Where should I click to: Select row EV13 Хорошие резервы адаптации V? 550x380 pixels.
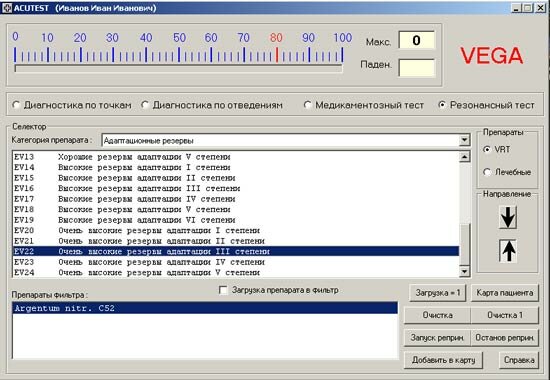(x=236, y=157)
